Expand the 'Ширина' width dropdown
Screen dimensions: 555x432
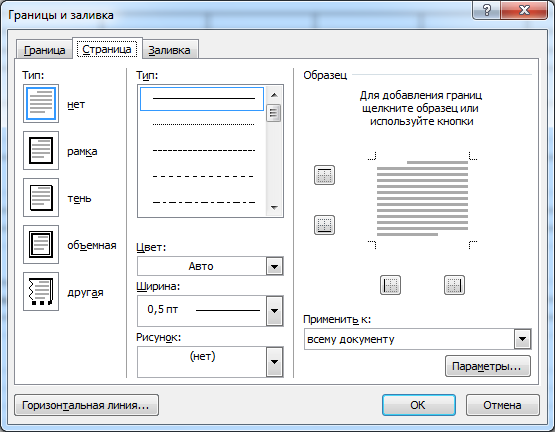(275, 311)
